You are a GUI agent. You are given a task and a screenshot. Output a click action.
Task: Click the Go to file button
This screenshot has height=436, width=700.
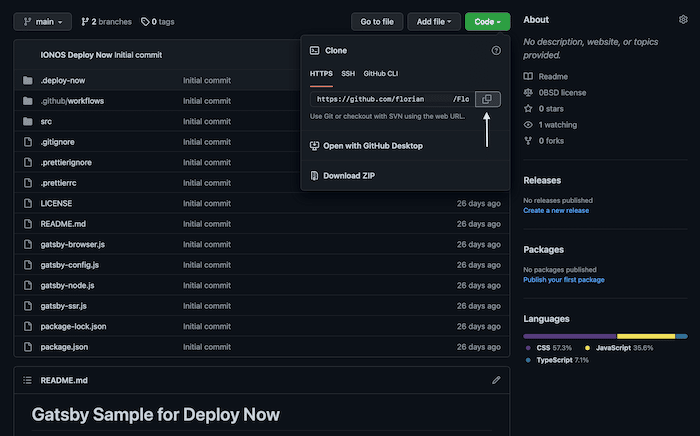pyautogui.click(x=377, y=21)
